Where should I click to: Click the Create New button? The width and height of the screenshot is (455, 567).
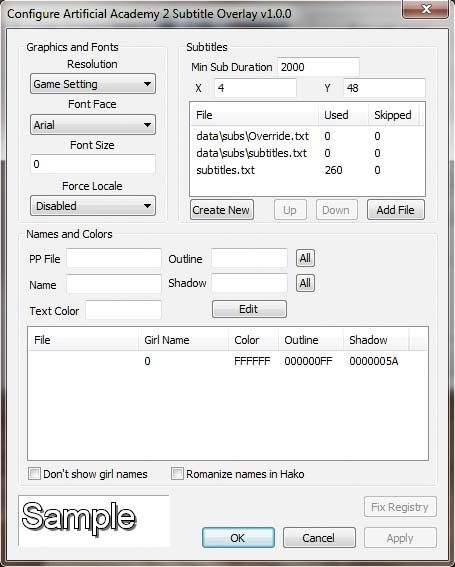click(x=222, y=210)
